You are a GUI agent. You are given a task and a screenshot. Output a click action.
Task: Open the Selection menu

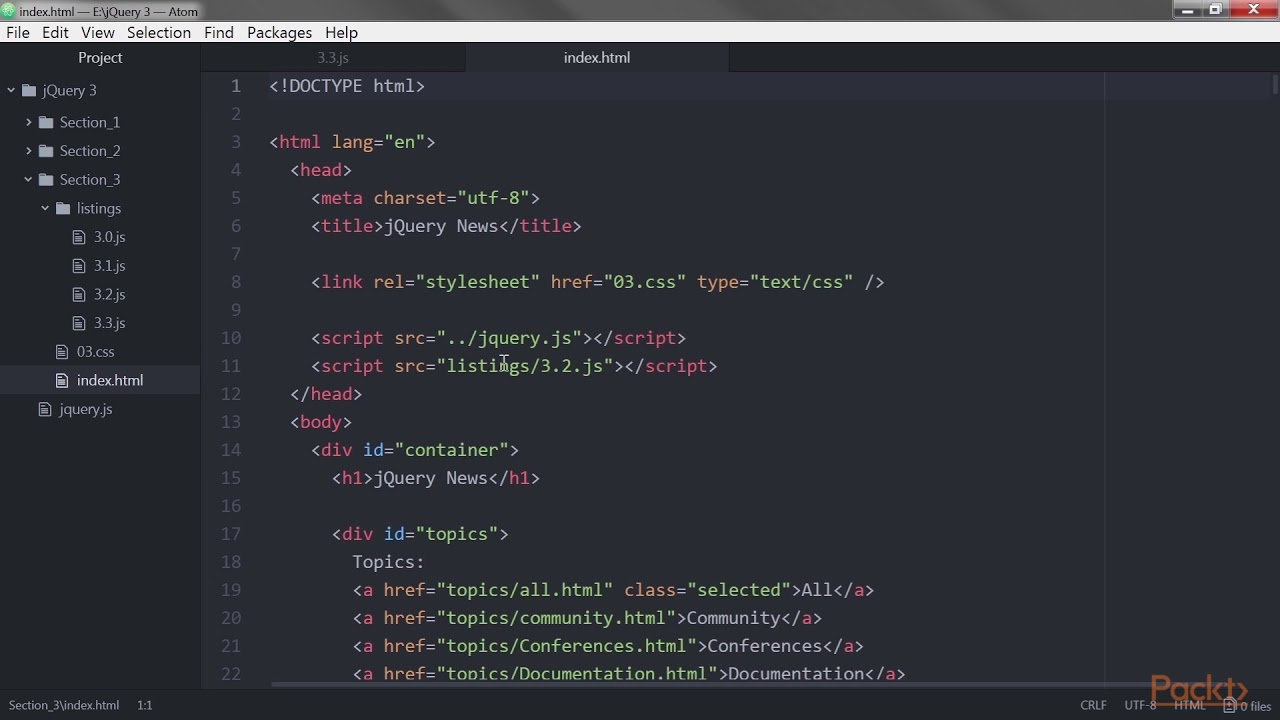(159, 32)
